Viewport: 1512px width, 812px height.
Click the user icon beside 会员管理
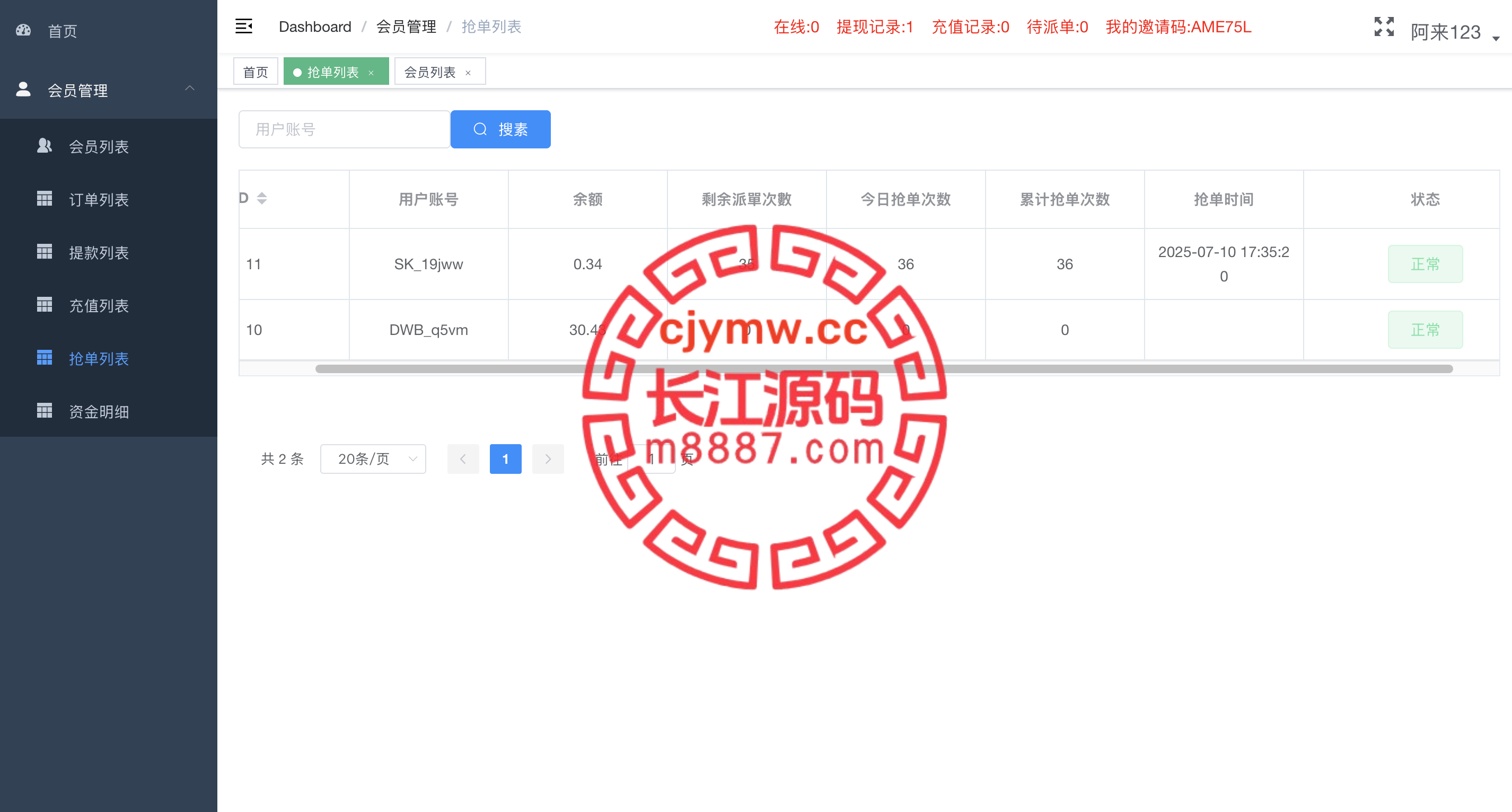(23, 89)
